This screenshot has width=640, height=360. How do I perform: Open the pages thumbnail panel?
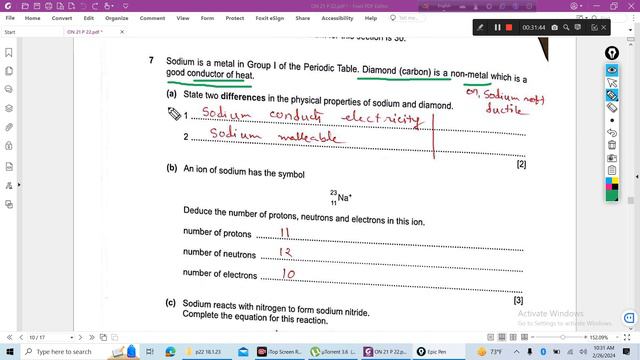coord(9,71)
